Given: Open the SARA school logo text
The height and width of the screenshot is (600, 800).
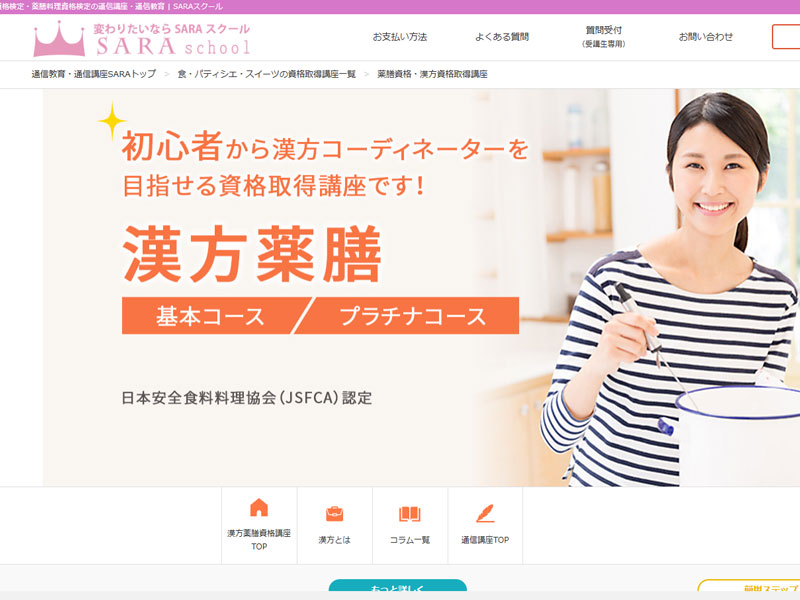Looking at the screenshot, I should [172, 39].
